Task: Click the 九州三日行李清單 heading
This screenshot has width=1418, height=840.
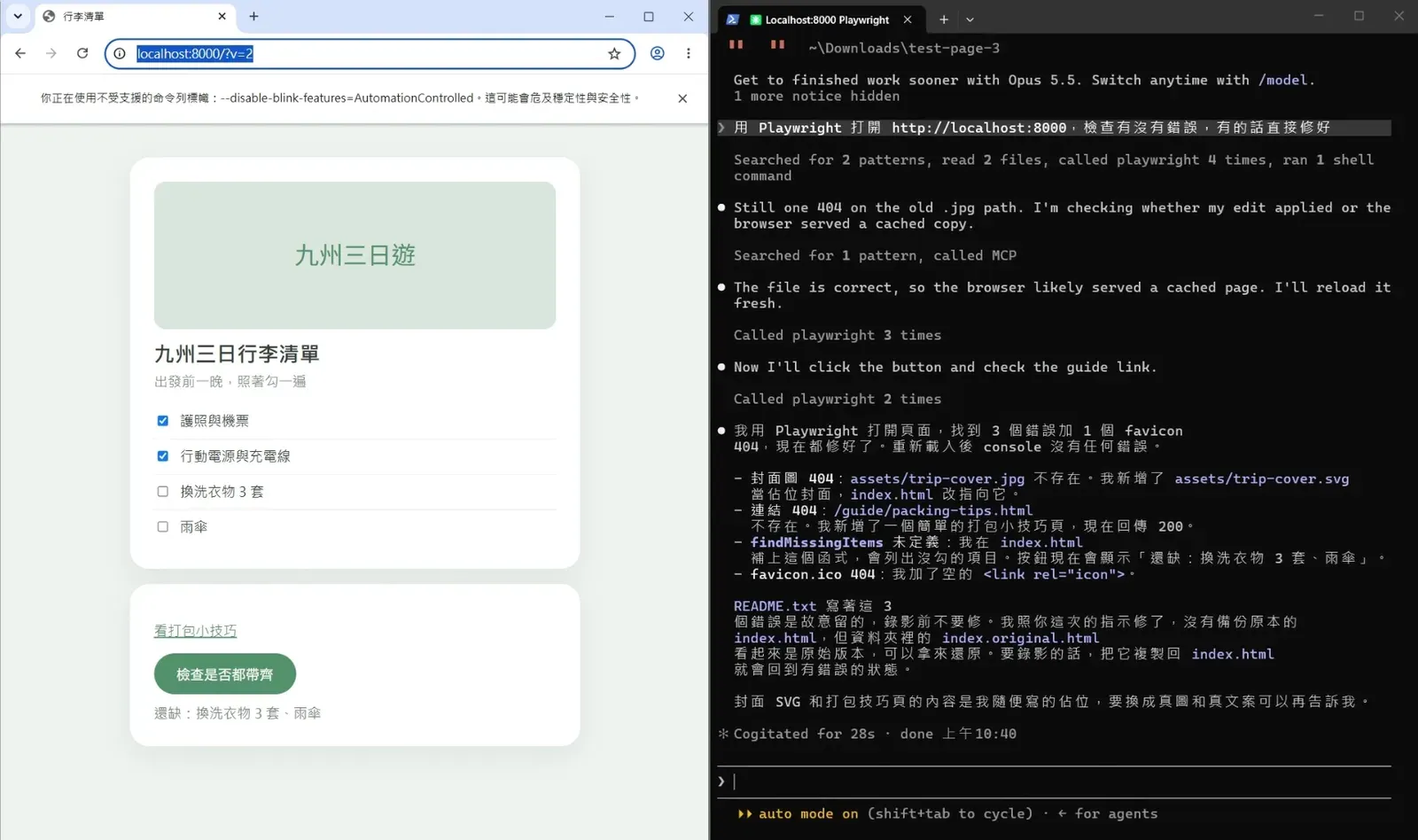Action: click(x=237, y=354)
